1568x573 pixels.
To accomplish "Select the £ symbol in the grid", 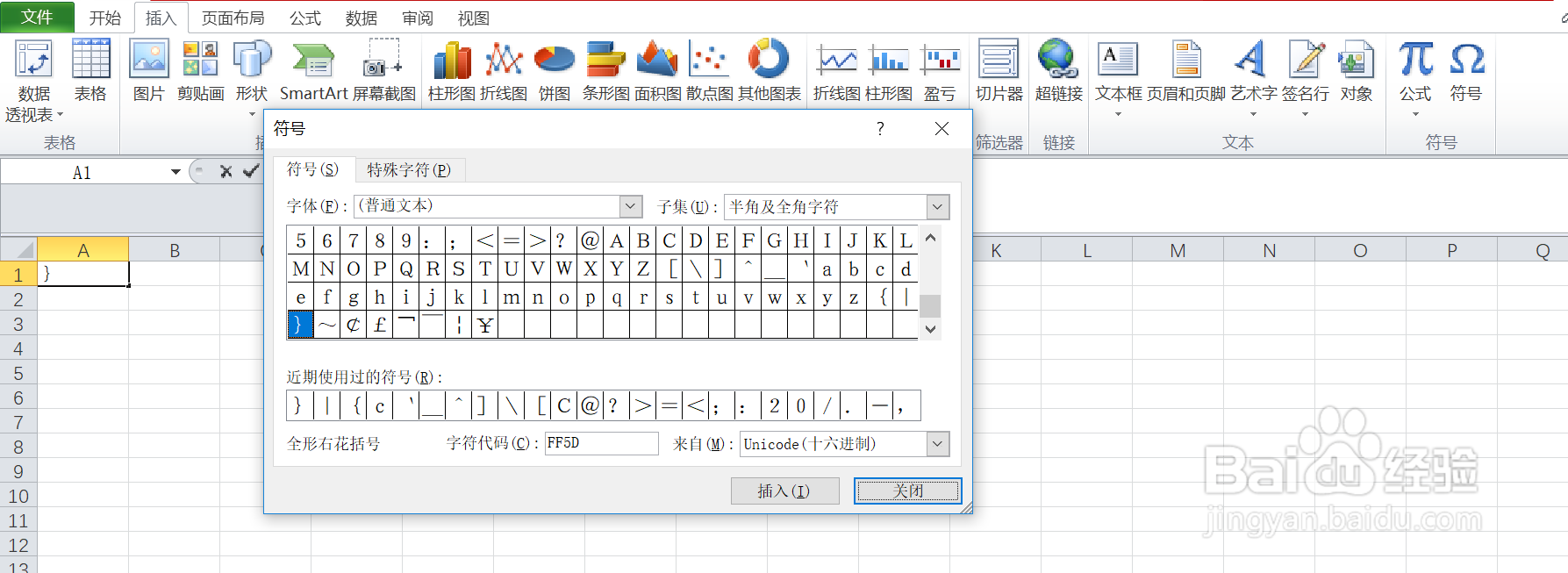I will click(x=379, y=325).
